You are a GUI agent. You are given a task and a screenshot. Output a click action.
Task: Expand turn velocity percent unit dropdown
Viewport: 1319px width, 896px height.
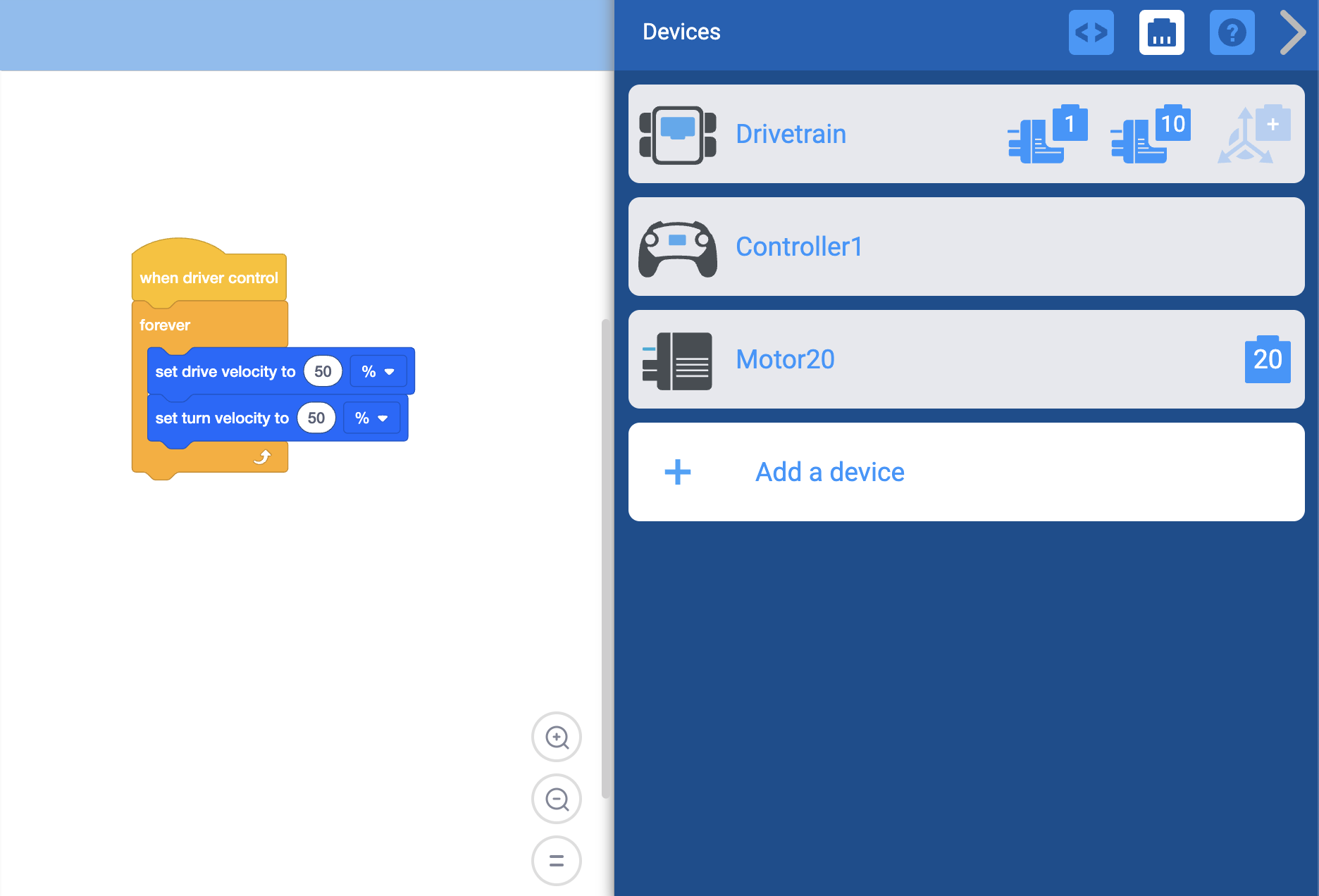click(x=372, y=418)
